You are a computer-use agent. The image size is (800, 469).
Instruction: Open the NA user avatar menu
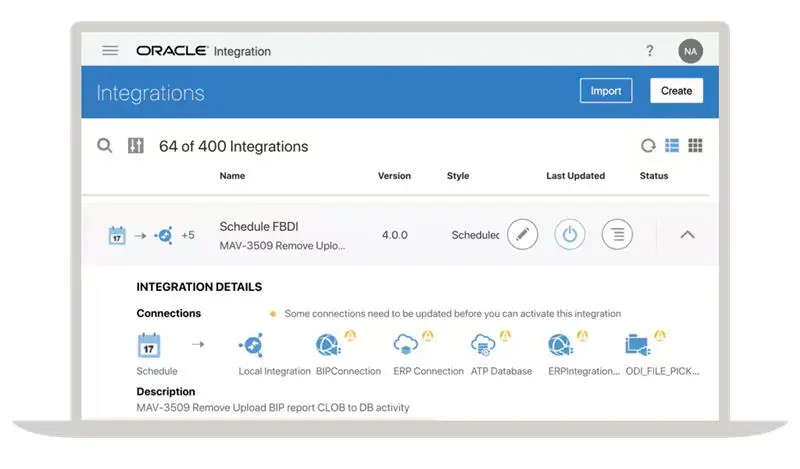point(690,51)
